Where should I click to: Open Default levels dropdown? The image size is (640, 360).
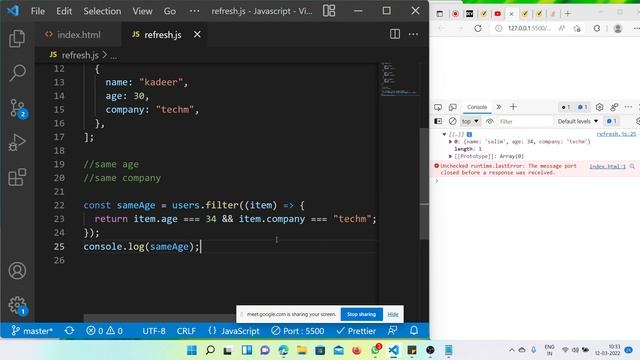click(578, 121)
